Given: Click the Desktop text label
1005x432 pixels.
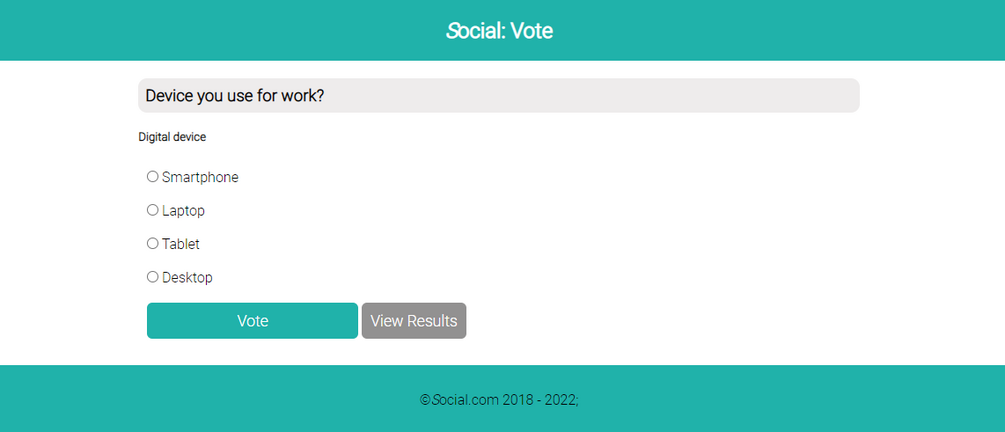Looking at the screenshot, I should [187, 278].
